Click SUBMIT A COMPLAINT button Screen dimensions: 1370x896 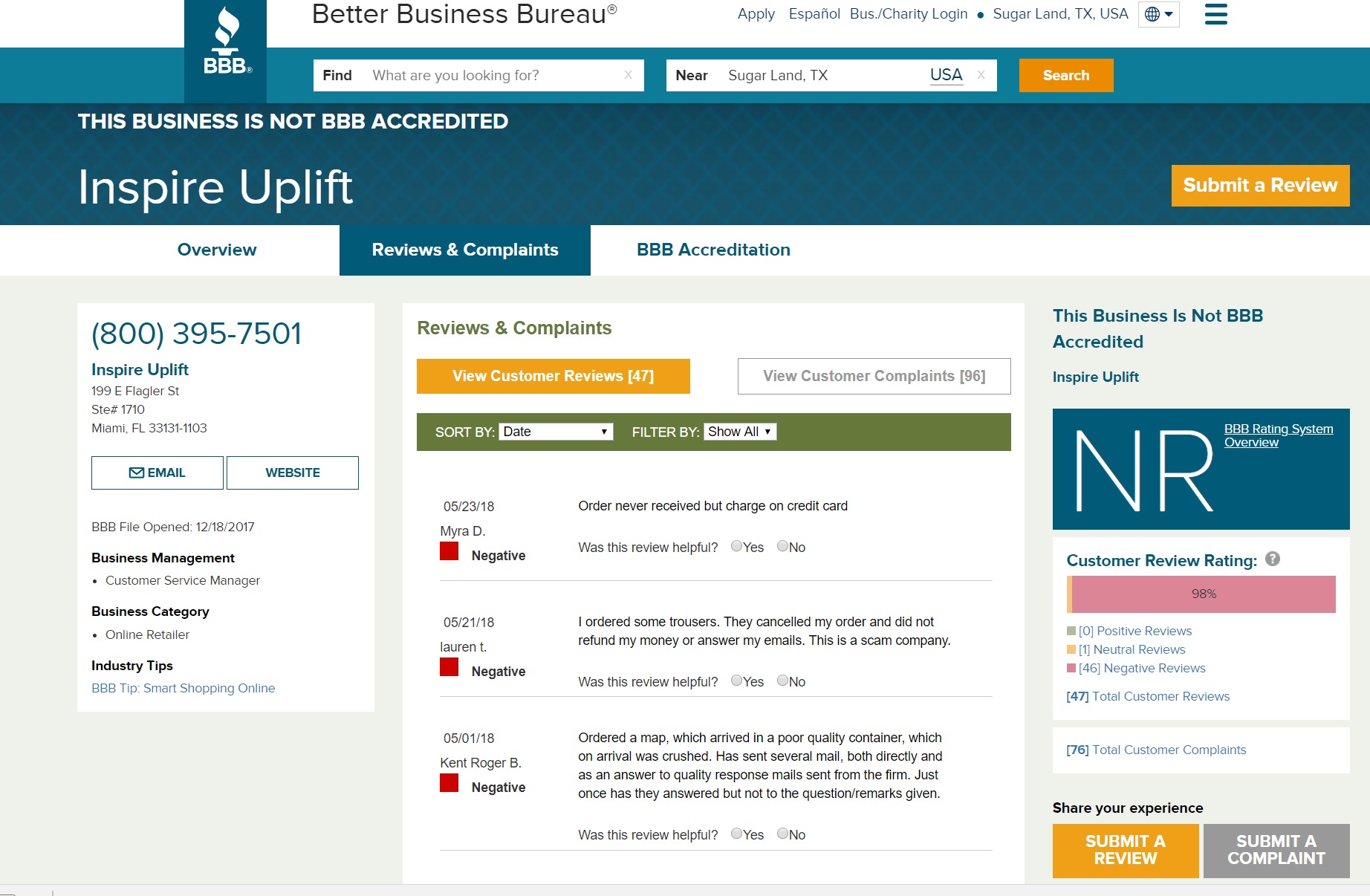point(1276,850)
